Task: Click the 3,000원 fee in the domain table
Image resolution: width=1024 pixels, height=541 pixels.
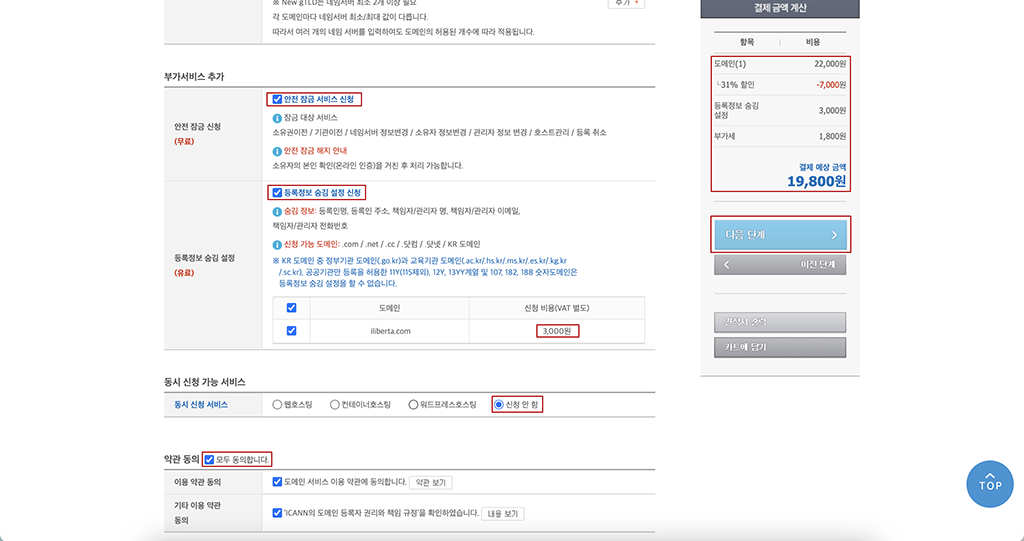Action: click(557, 331)
